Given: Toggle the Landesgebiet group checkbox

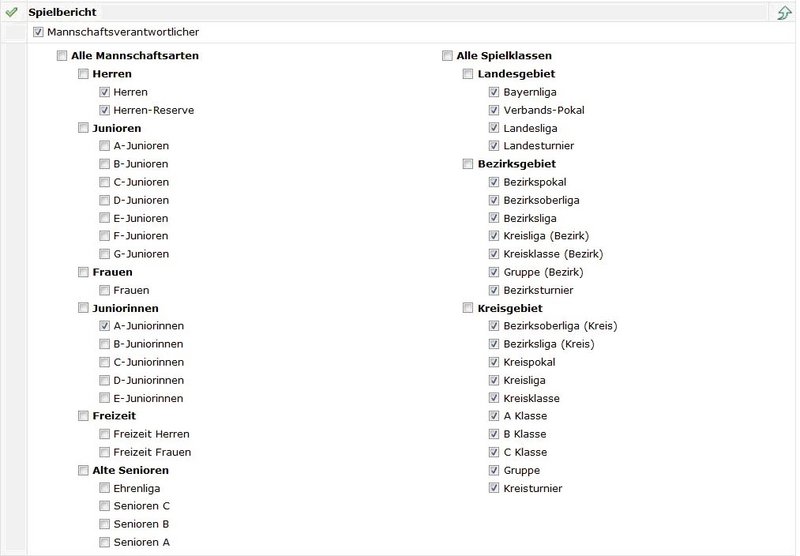Looking at the screenshot, I should 468,74.
